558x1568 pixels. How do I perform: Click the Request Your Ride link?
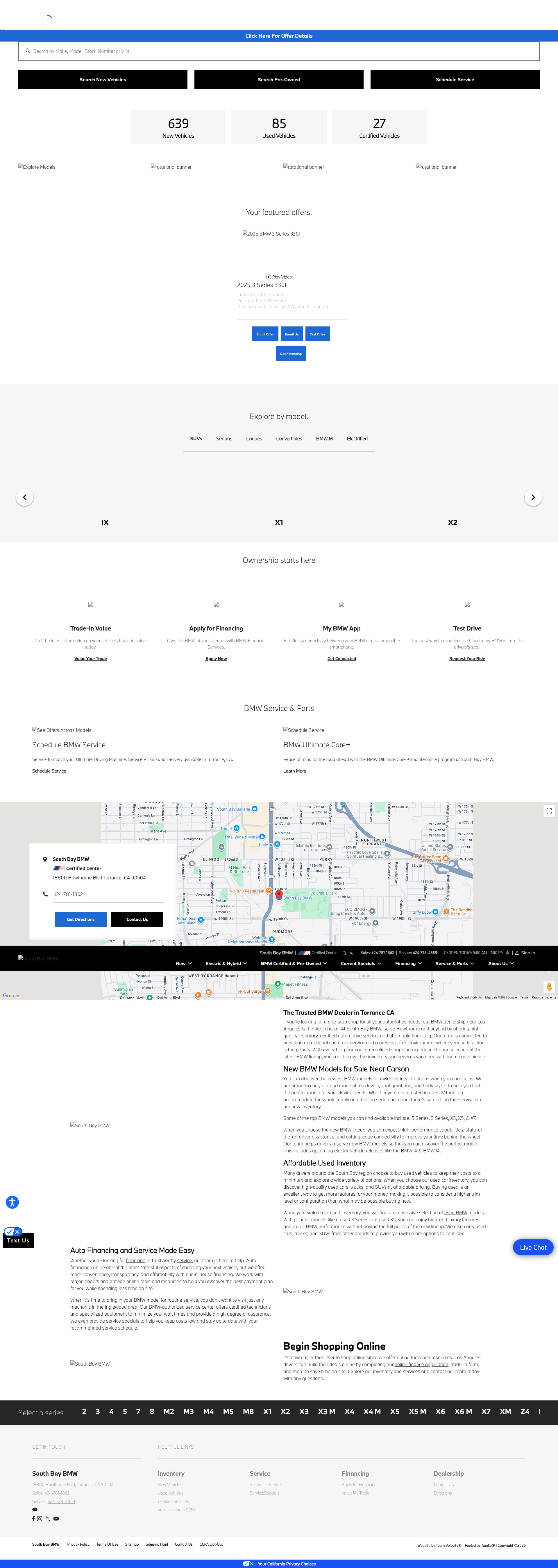(x=467, y=659)
